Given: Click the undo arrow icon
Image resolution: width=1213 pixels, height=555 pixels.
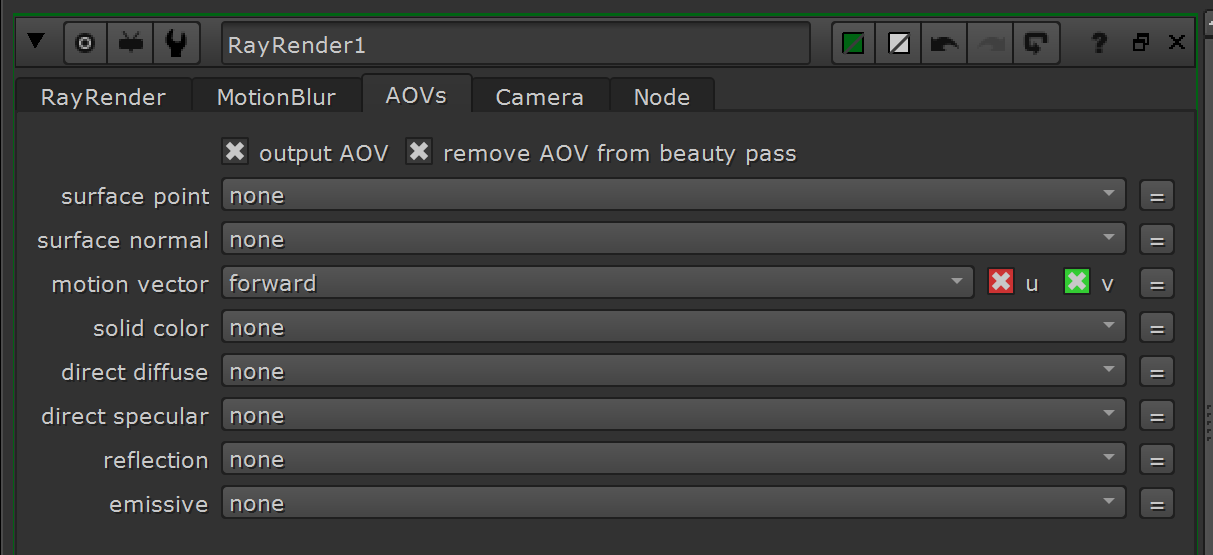Looking at the screenshot, I should [943, 44].
